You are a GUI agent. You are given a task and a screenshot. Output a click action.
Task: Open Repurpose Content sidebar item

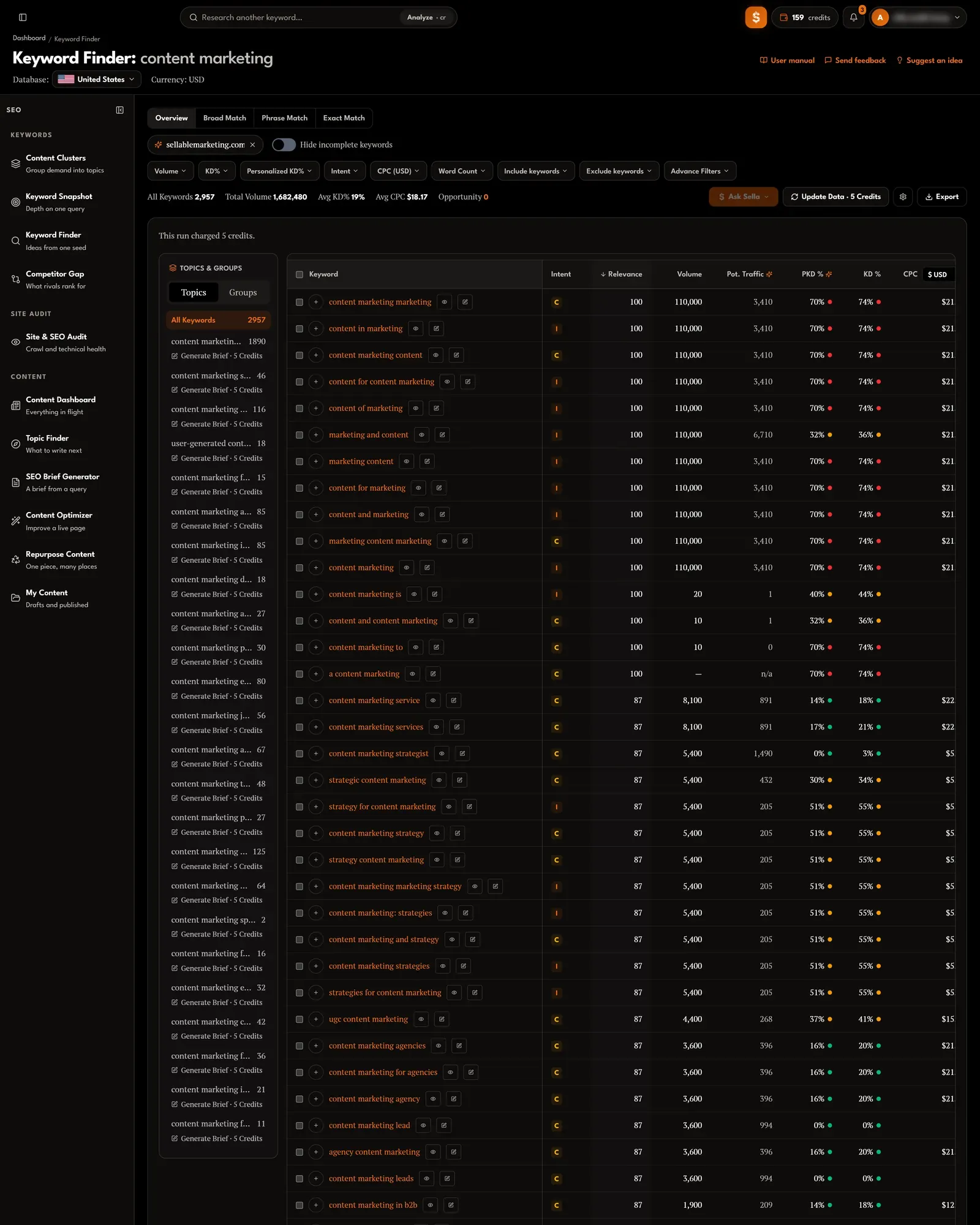pos(66,560)
